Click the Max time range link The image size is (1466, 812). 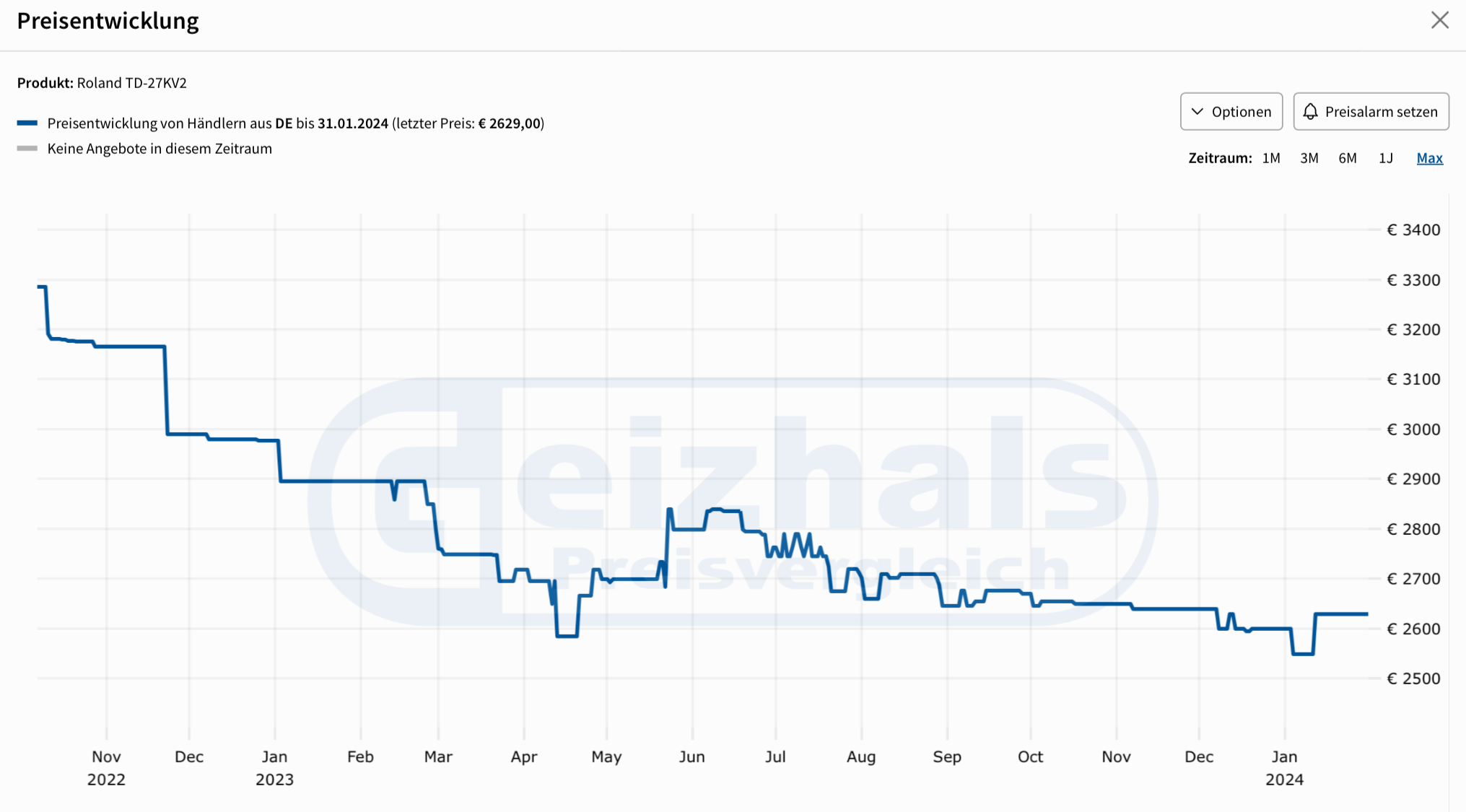click(x=1429, y=158)
